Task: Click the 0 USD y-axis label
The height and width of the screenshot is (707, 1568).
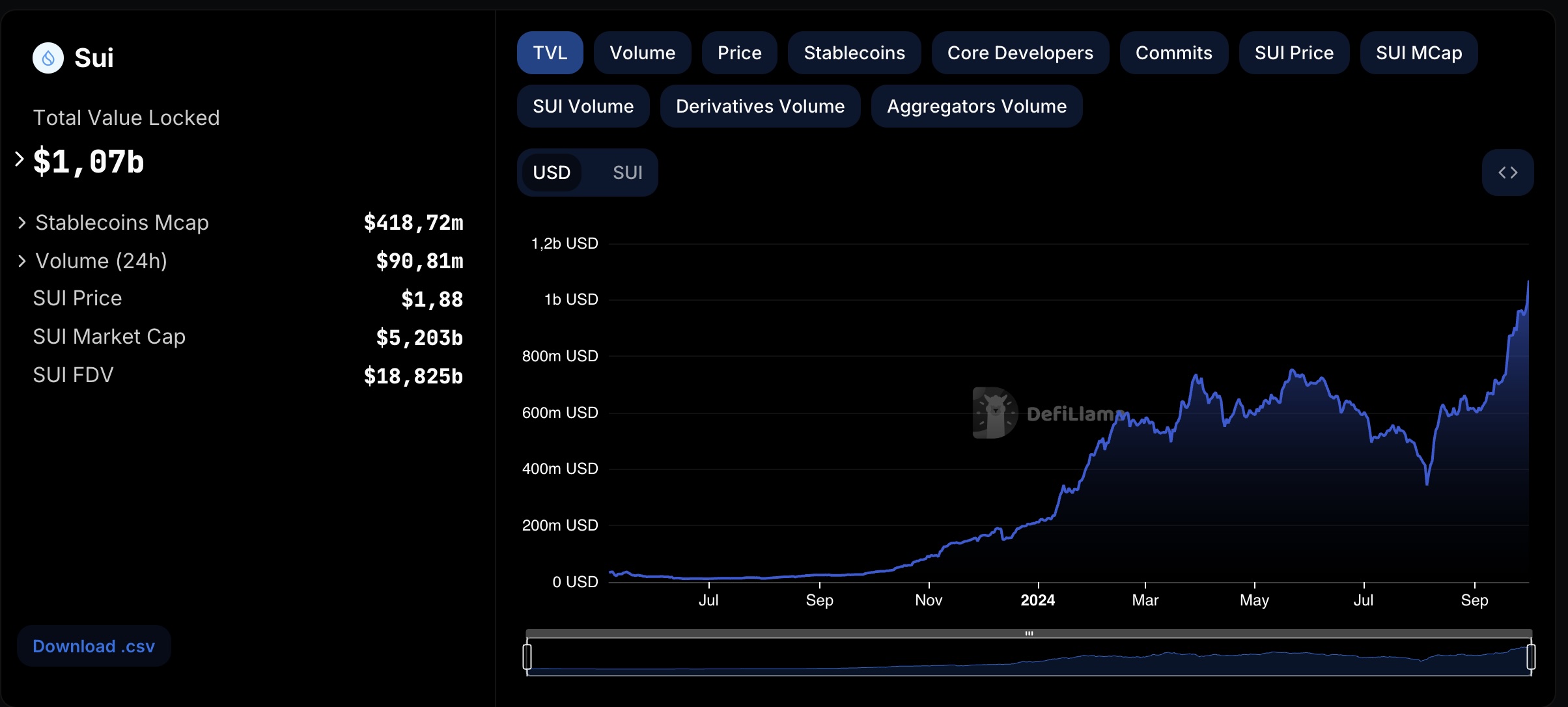Action: pyautogui.click(x=575, y=582)
